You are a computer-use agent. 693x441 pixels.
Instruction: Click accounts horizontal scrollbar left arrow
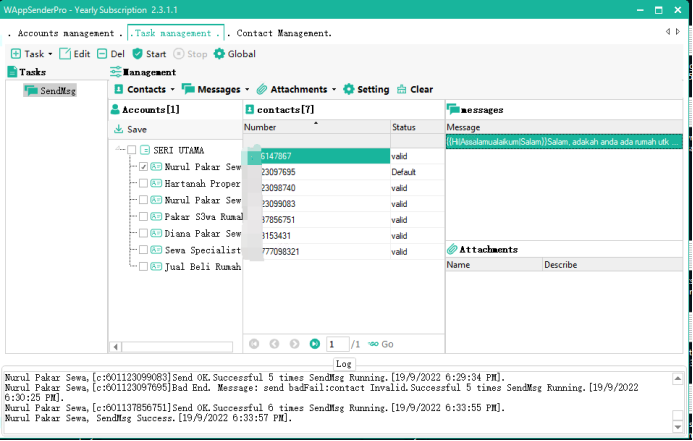(116, 347)
